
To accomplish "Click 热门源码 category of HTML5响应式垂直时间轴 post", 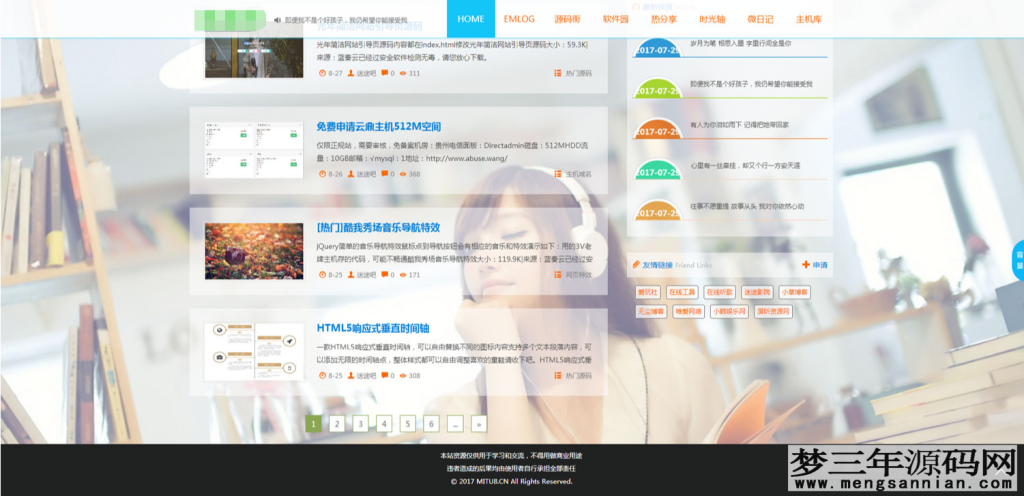I will pyautogui.click(x=579, y=376).
